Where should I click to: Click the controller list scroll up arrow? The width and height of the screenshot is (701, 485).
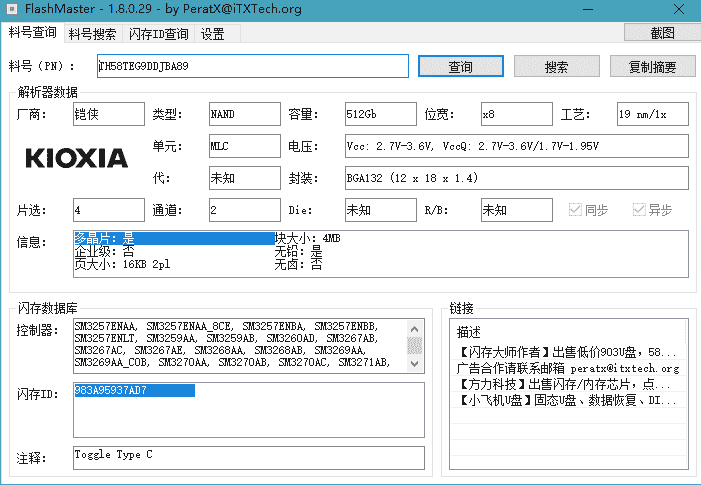pos(414,329)
